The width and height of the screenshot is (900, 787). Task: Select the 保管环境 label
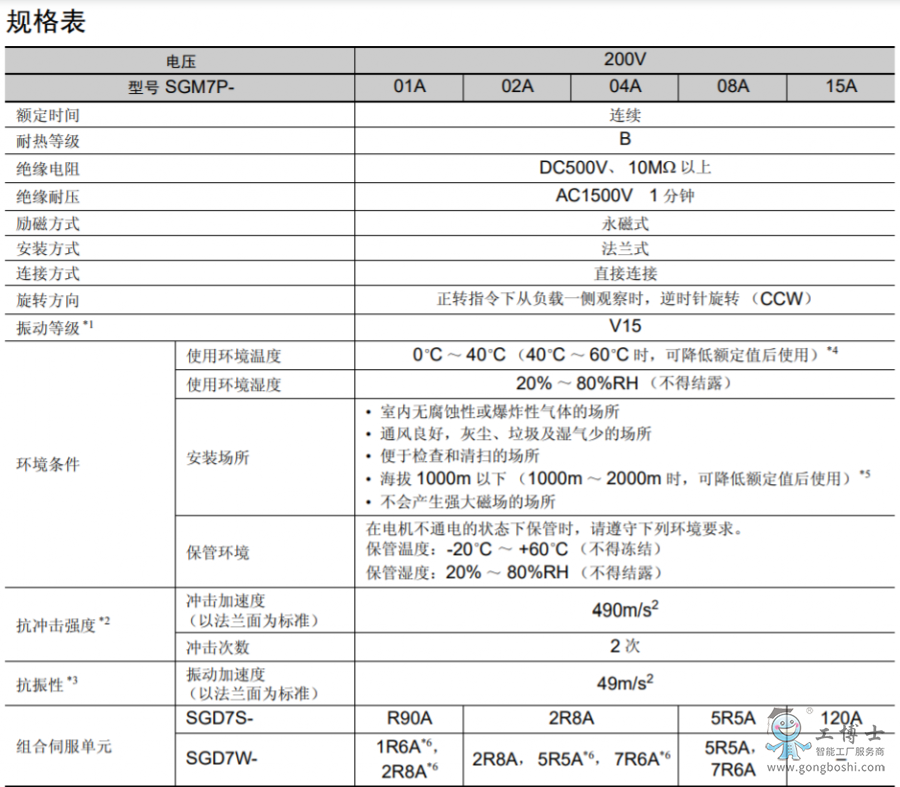point(218,553)
